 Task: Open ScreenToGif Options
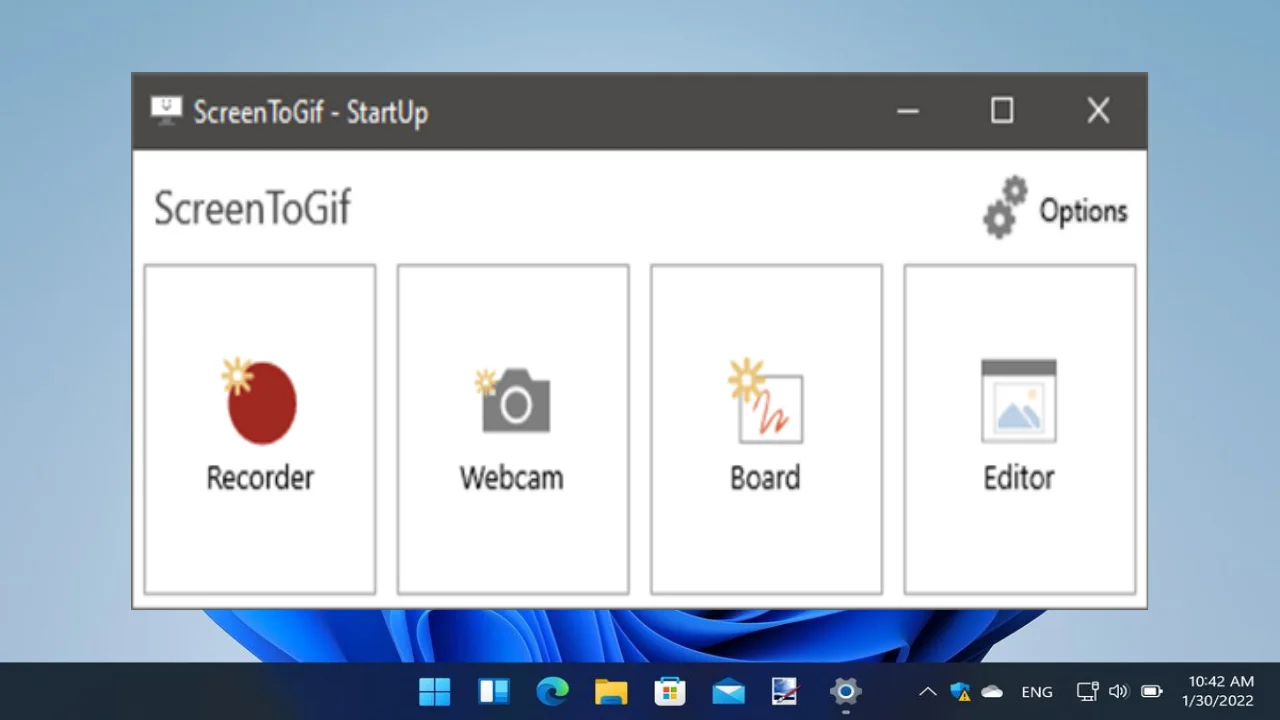click(x=1056, y=208)
